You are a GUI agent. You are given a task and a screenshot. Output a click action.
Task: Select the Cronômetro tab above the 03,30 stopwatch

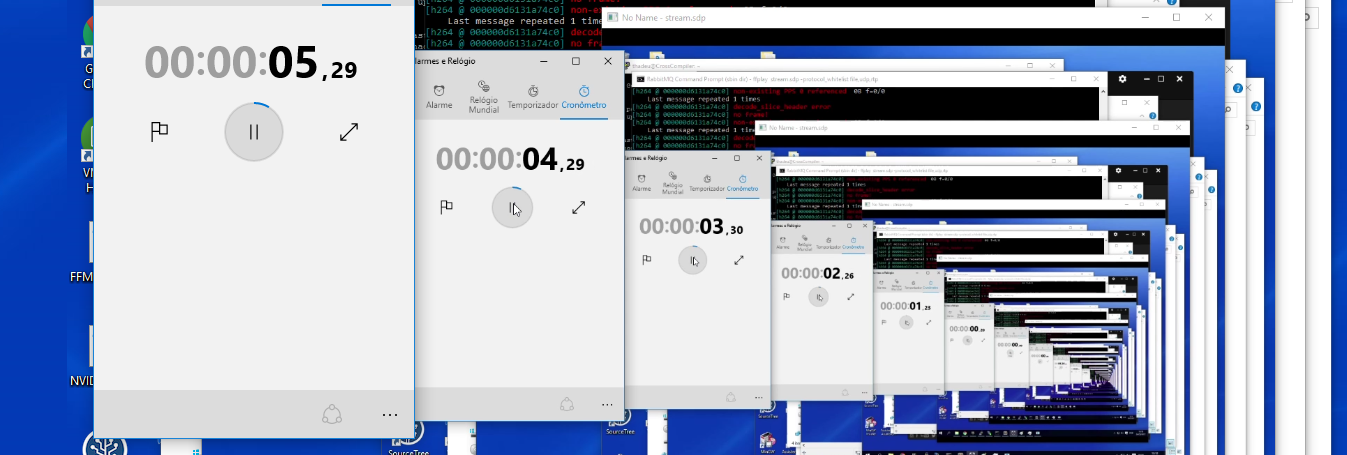tap(742, 183)
